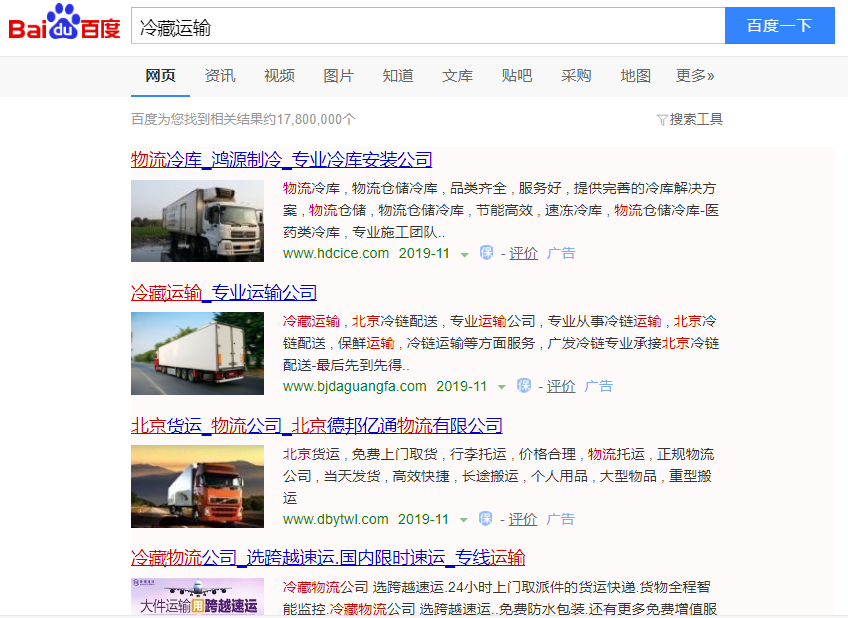Viewport: 848px width, 618px height.
Task: Open result 冷藏运输_专业运输公司
Action: (224, 293)
